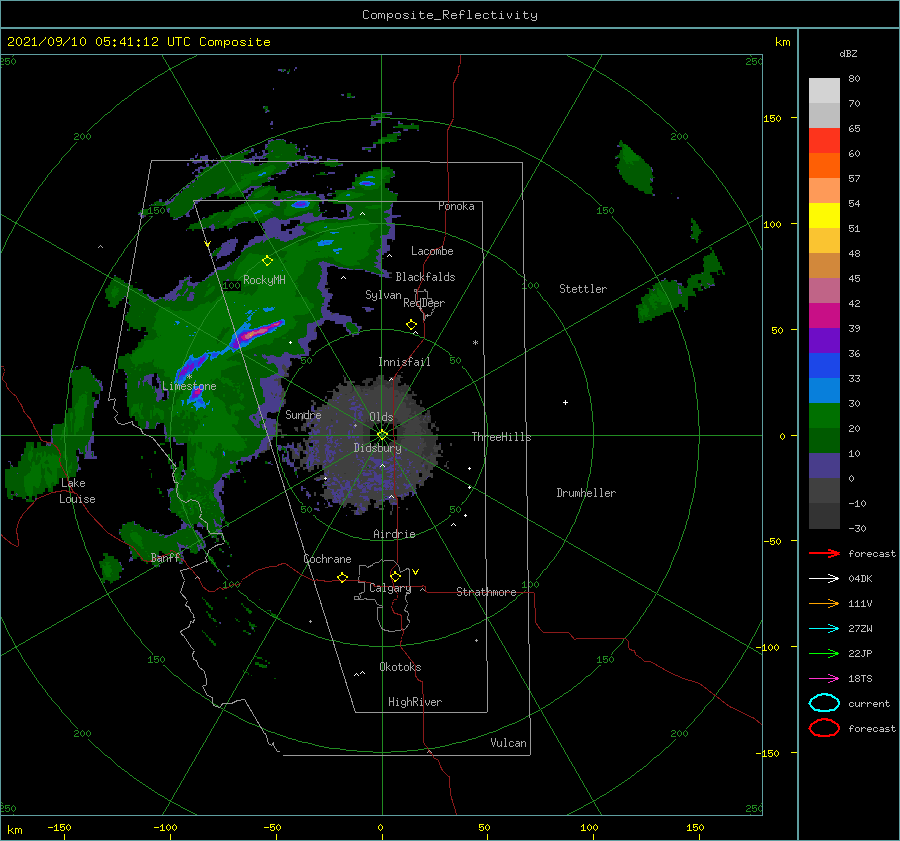
Task: Click the yellow diamond marker near Cochrane
Action: (342, 577)
